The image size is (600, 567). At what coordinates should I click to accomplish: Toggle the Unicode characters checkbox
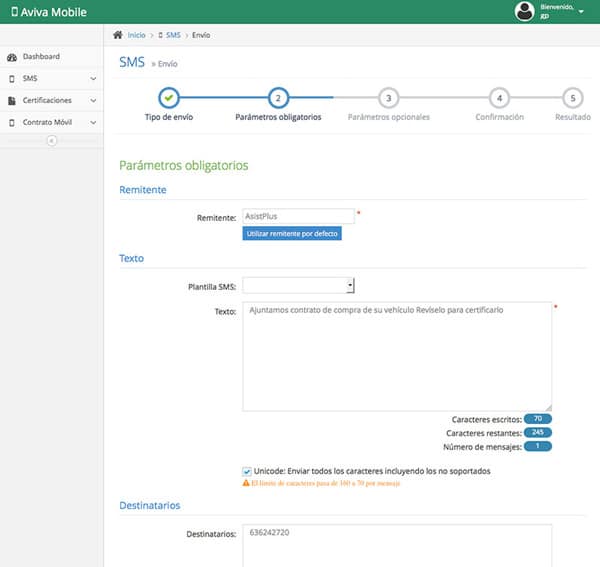(247, 470)
